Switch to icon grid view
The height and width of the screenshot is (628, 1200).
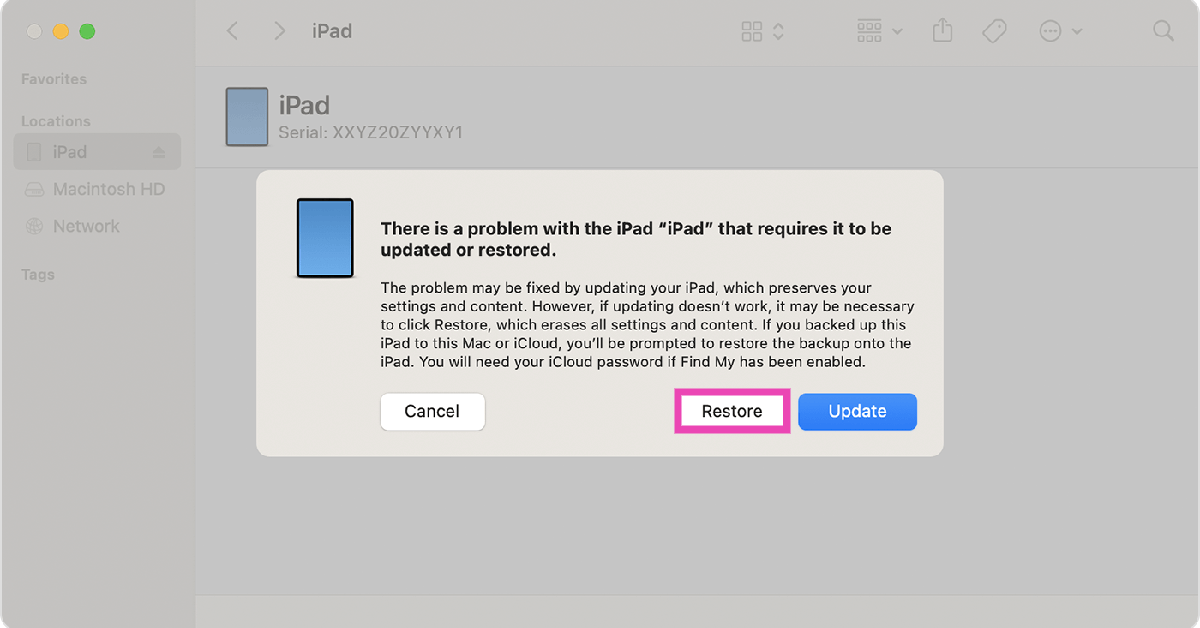point(752,31)
